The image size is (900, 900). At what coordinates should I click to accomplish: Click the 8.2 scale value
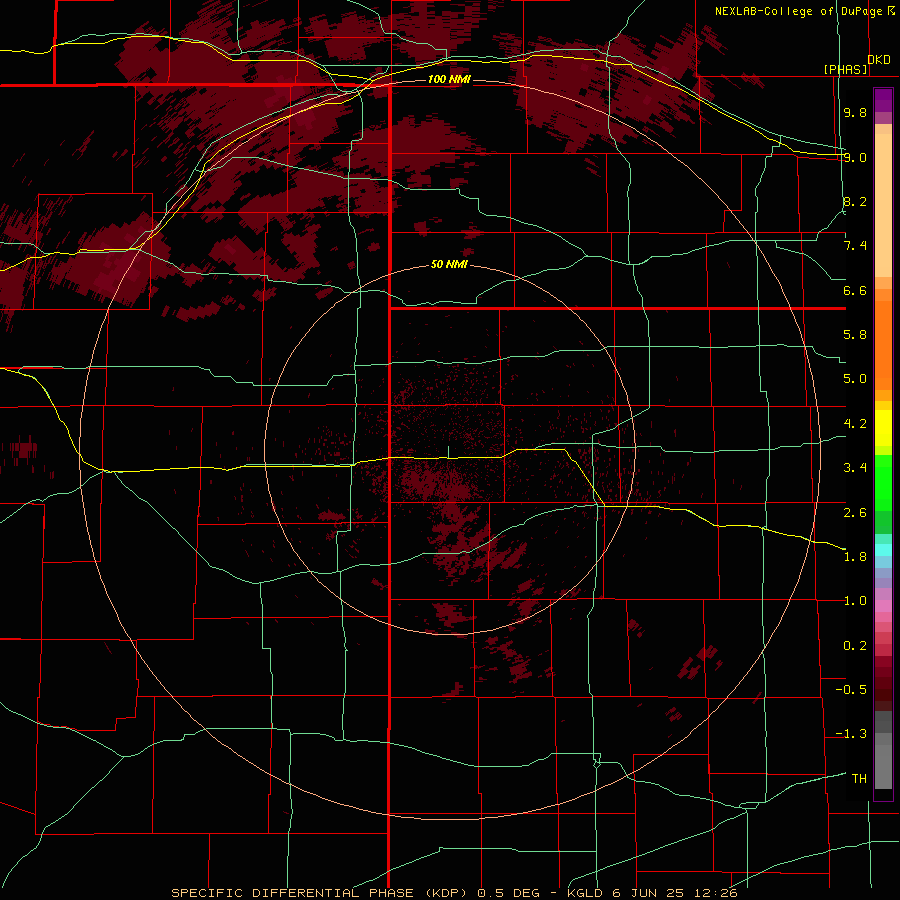pyautogui.click(x=855, y=201)
